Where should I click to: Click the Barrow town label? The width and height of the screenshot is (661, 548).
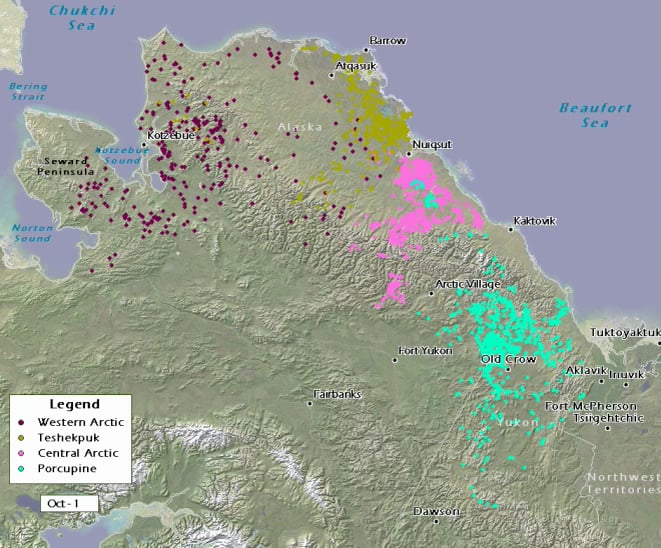click(387, 40)
